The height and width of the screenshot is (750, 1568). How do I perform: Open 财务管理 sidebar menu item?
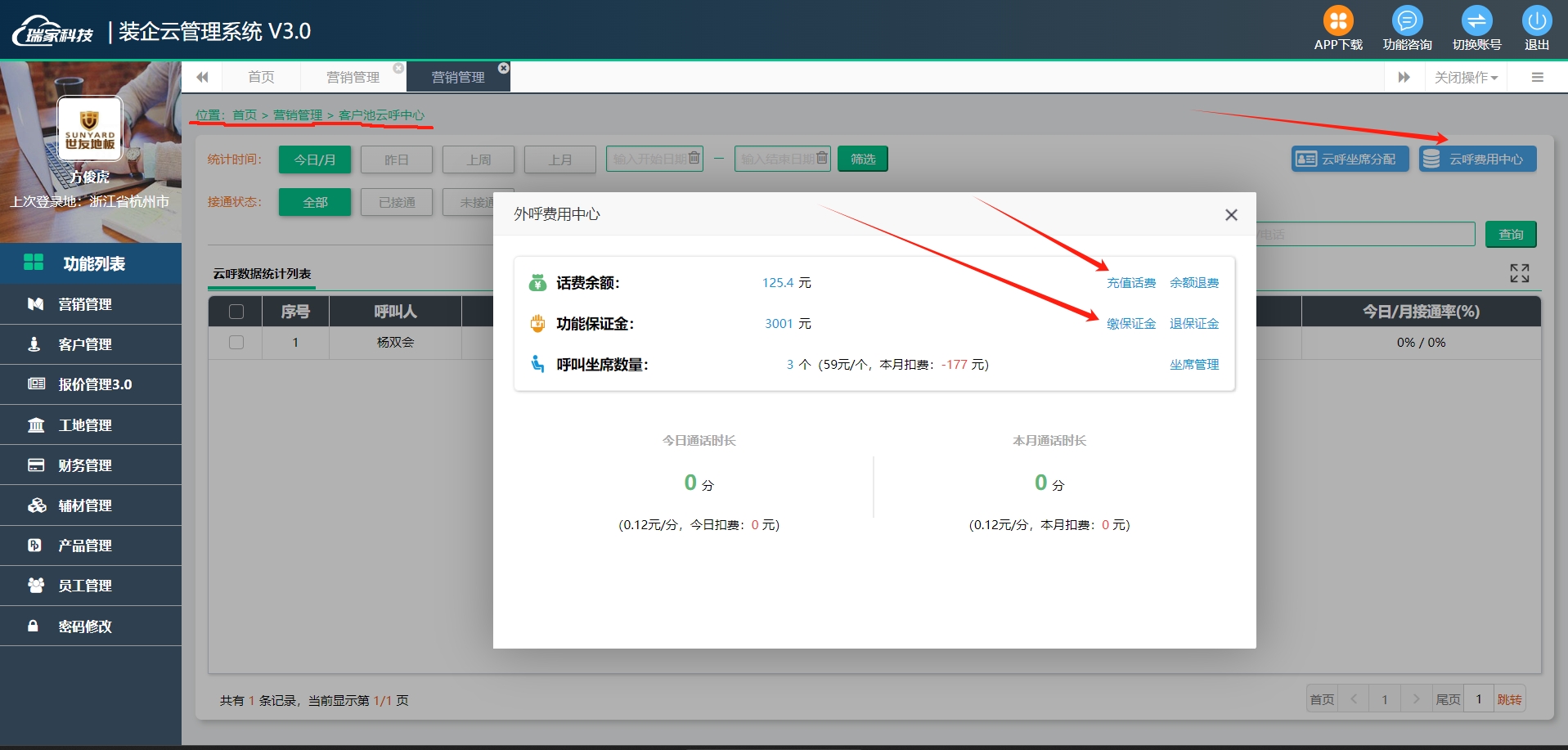pyautogui.click(x=85, y=465)
